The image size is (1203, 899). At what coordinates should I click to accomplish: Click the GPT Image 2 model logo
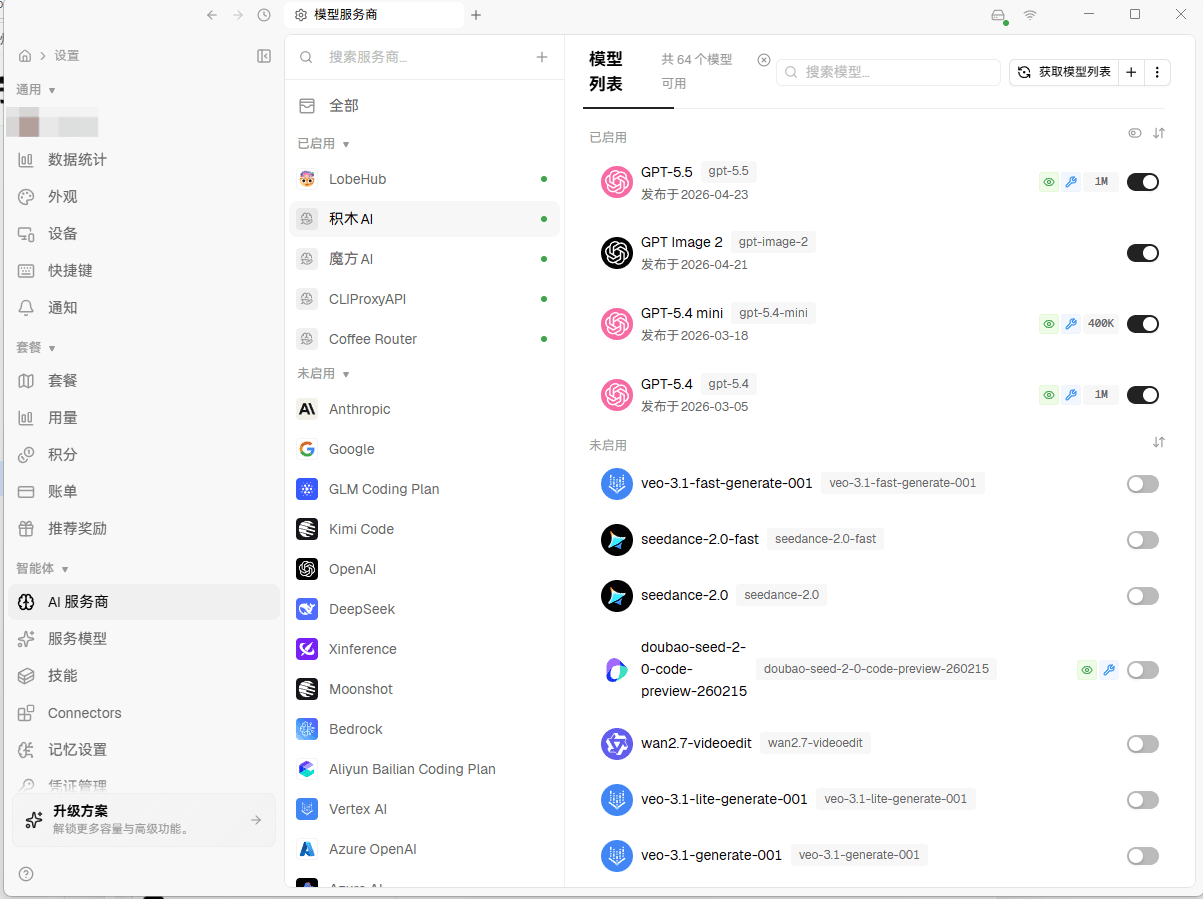[x=617, y=253]
